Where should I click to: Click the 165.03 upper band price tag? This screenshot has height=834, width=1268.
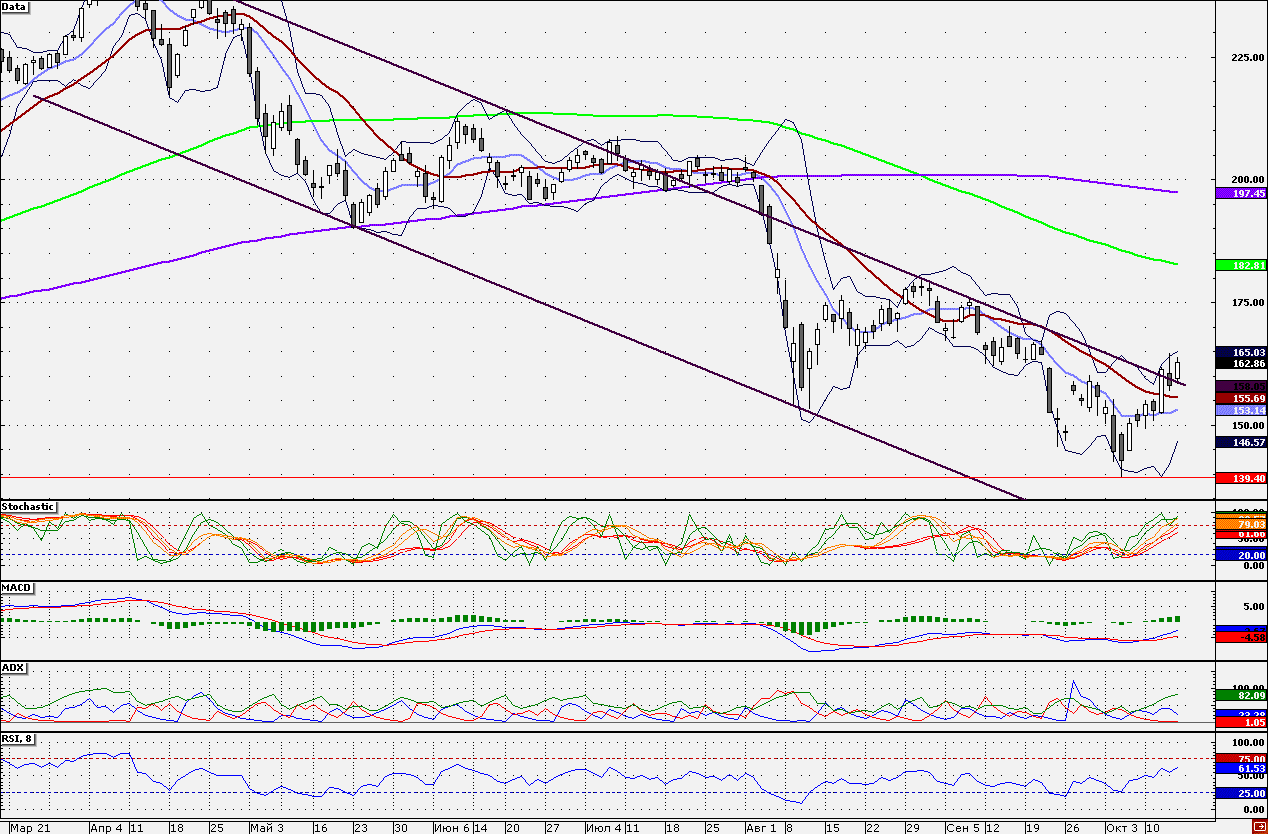click(1241, 352)
